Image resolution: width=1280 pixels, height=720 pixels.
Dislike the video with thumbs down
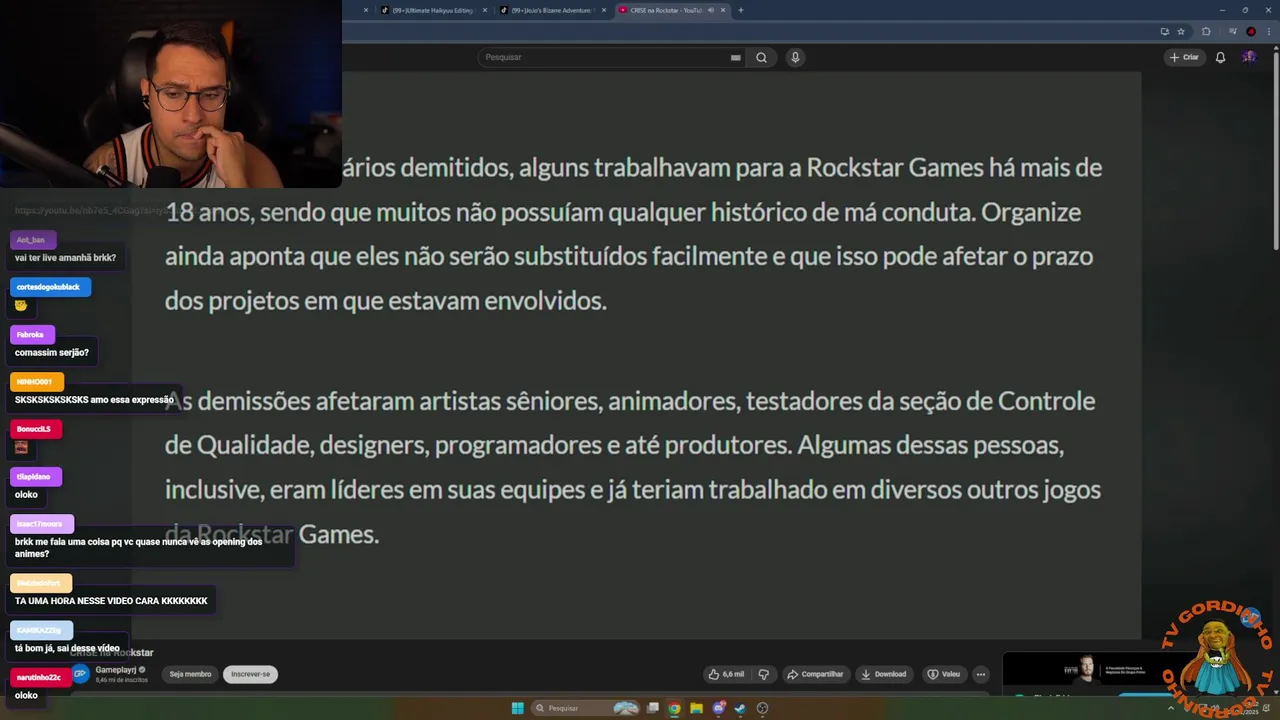click(x=763, y=674)
